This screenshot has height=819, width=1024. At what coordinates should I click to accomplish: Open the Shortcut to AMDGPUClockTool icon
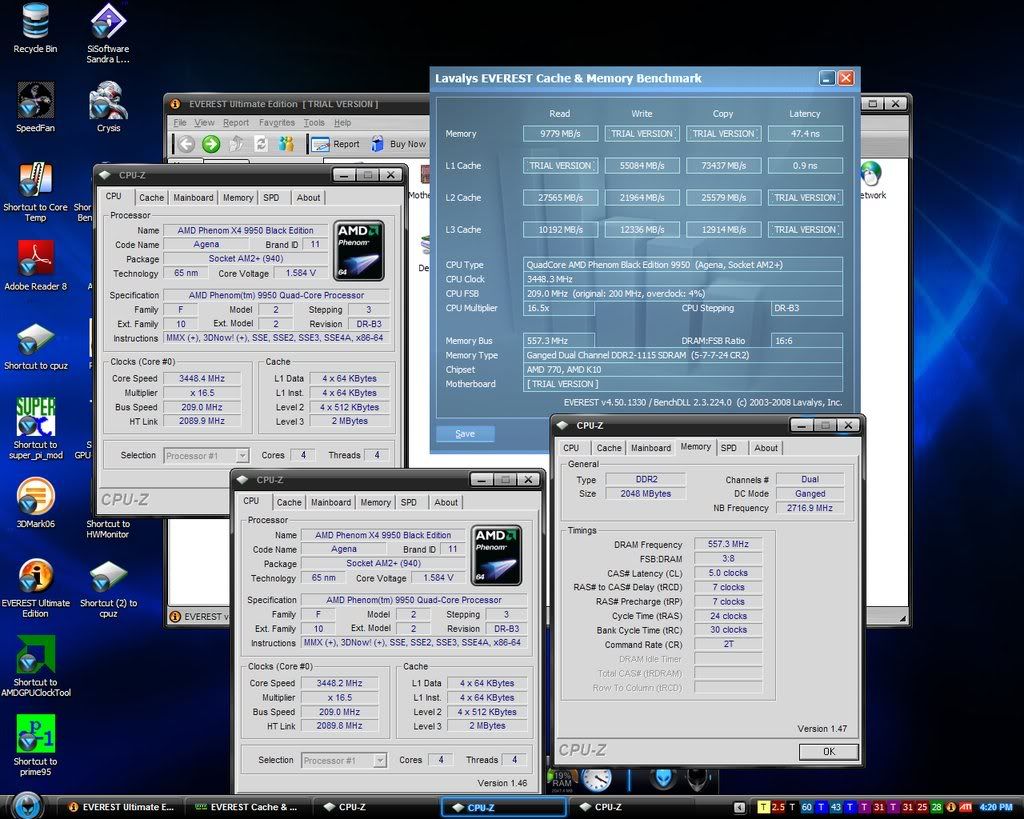click(35, 666)
